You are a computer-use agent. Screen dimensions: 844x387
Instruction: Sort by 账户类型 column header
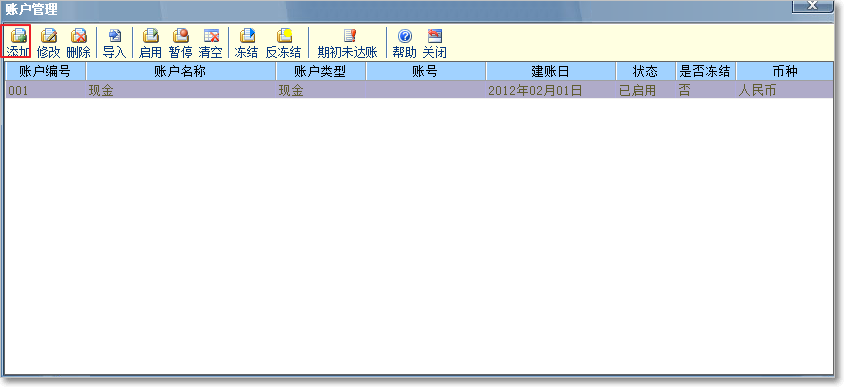point(321,71)
